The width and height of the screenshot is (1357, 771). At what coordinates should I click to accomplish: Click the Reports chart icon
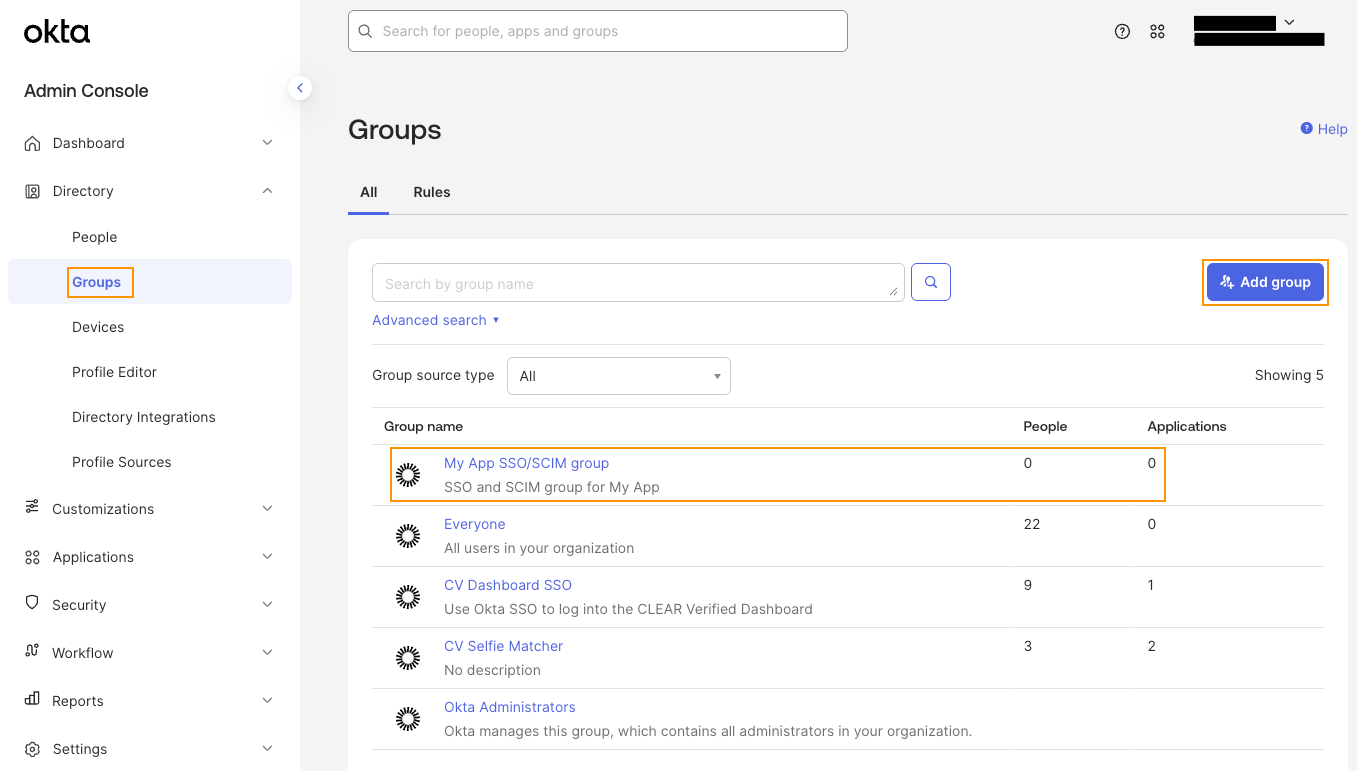tap(33, 700)
